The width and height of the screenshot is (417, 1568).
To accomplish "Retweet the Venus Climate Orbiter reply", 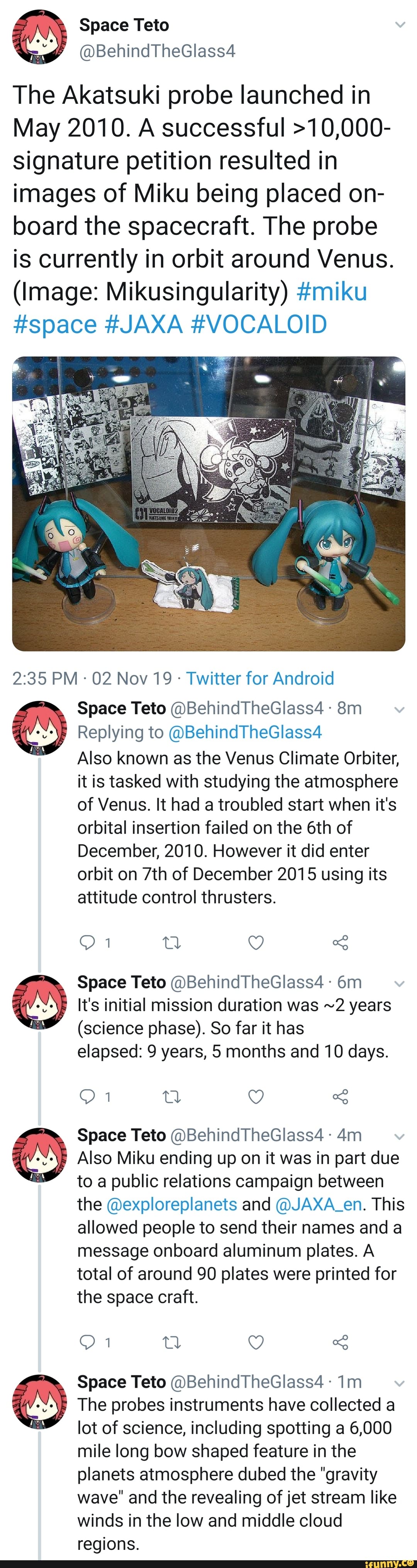I will (172, 943).
